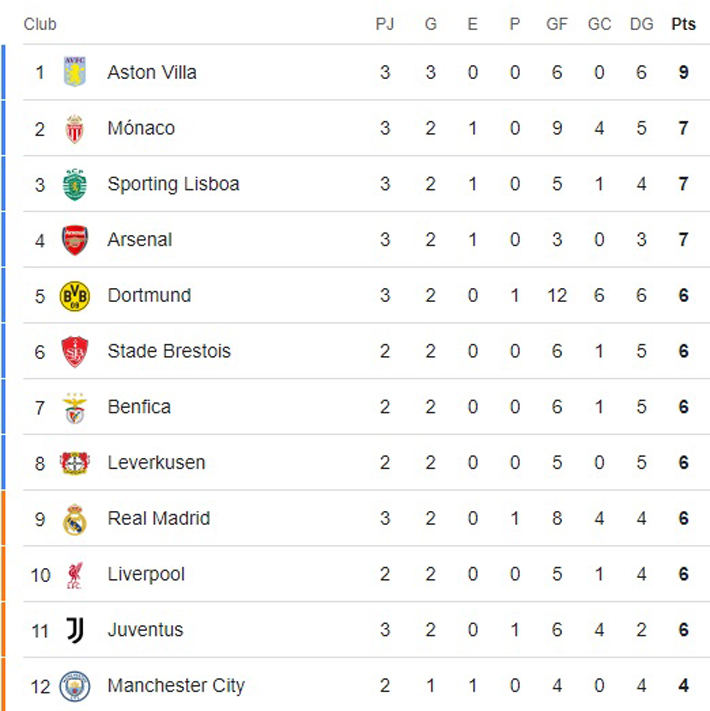Click the Leverkusen club logo
The image size is (710, 711).
click(75, 463)
